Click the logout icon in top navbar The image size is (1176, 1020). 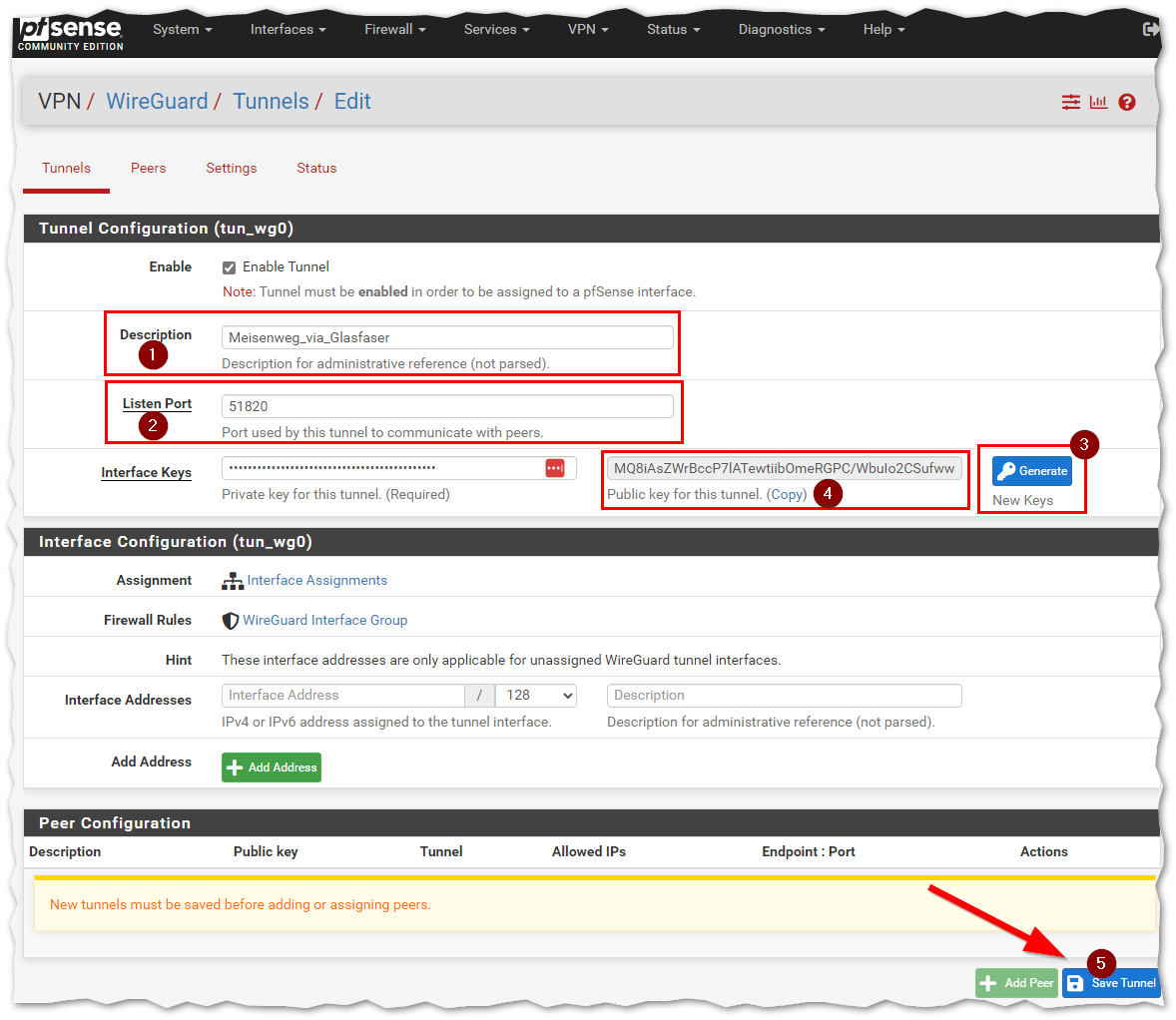(1150, 29)
